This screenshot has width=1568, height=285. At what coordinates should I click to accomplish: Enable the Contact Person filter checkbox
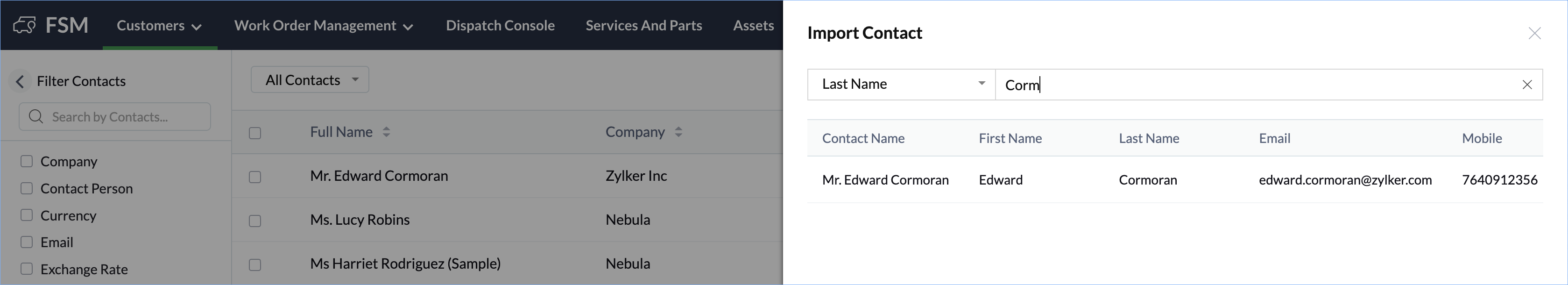pyautogui.click(x=27, y=188)
